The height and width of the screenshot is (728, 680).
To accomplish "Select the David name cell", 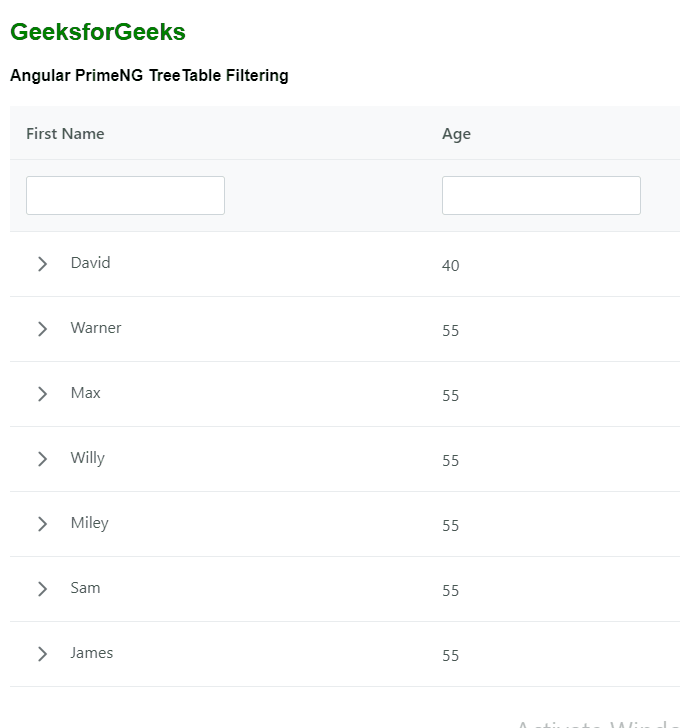I will 90,263.
